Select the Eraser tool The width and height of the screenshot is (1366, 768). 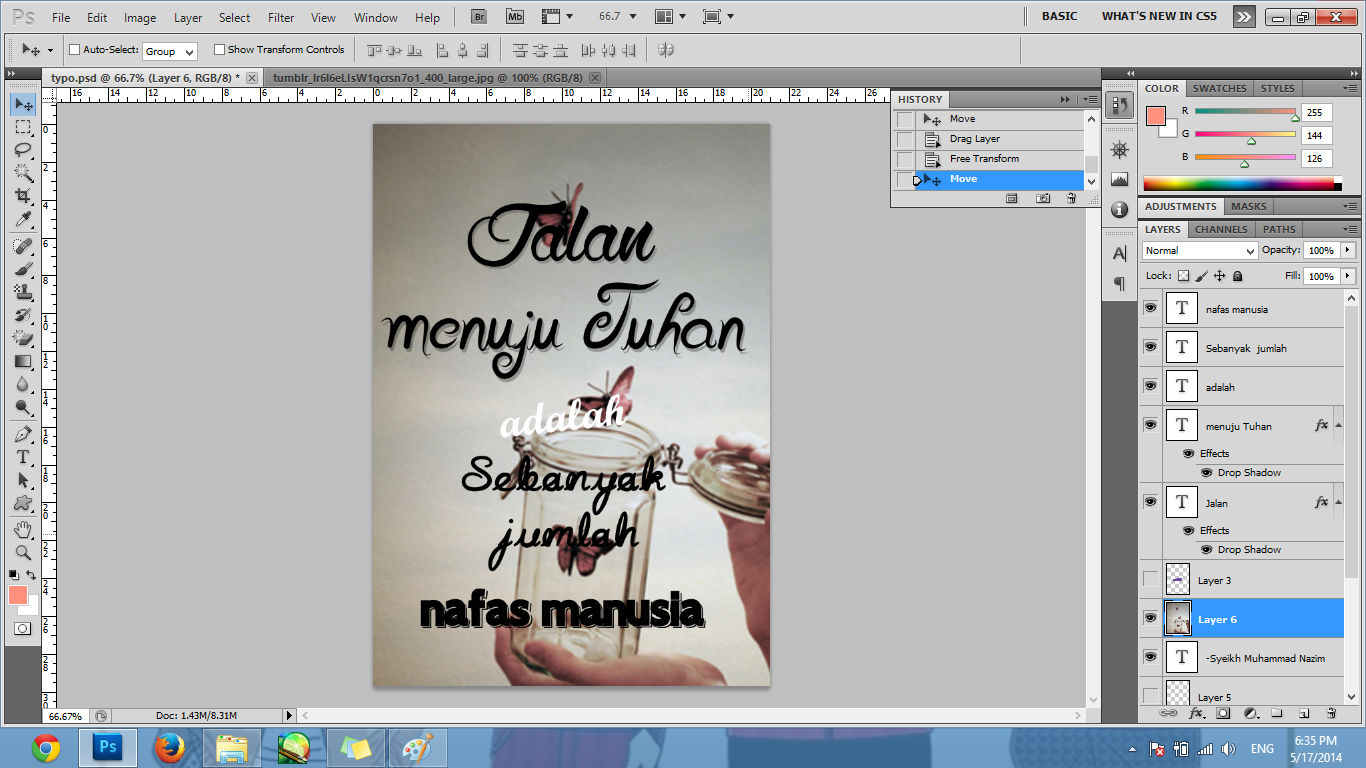pos(23,338)
